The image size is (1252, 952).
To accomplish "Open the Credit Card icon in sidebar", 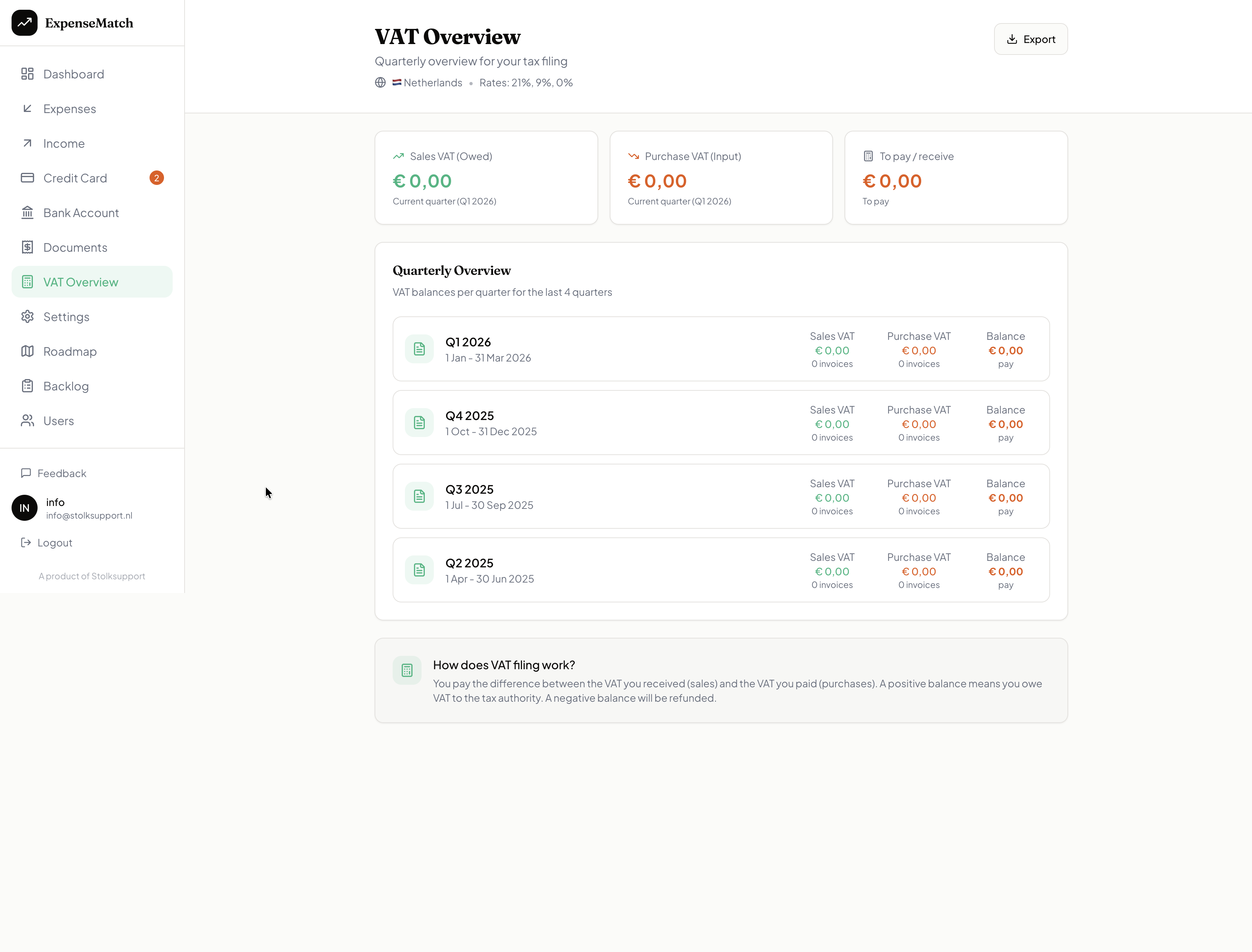I will tap(28, 178).
